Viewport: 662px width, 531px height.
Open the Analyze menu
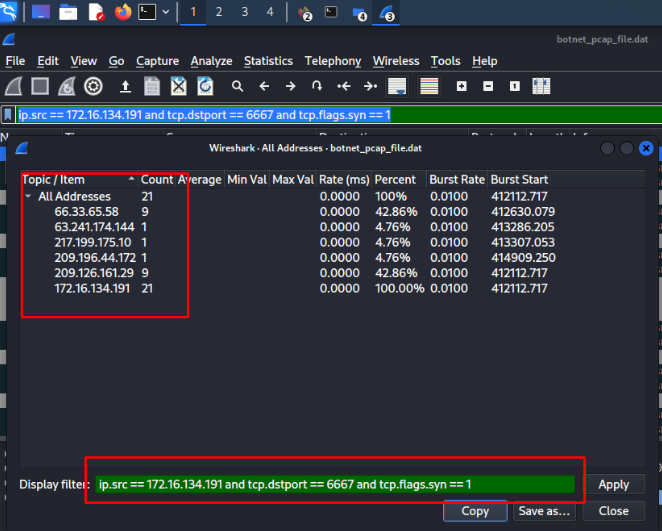[x=211, y=61]
